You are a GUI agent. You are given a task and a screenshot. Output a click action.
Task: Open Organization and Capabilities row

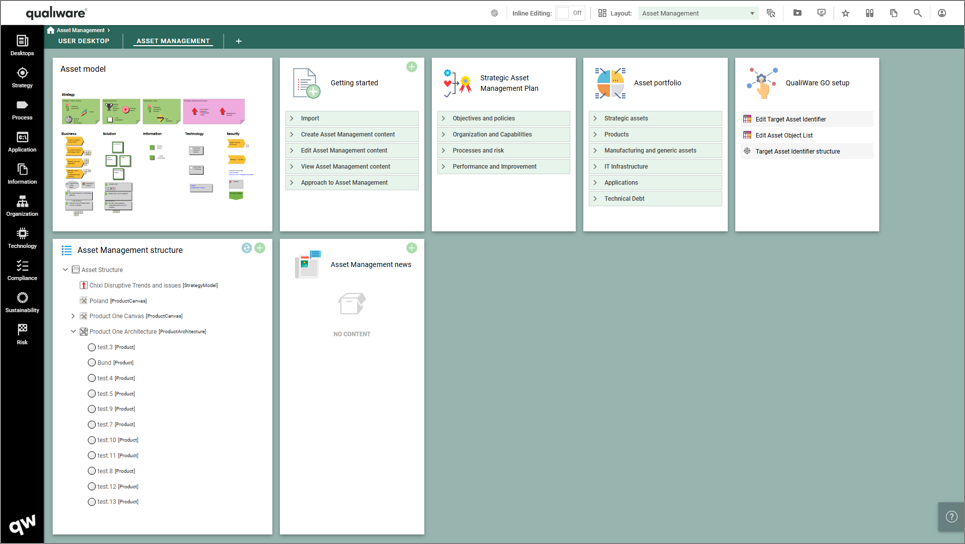[x=503, y=134]
